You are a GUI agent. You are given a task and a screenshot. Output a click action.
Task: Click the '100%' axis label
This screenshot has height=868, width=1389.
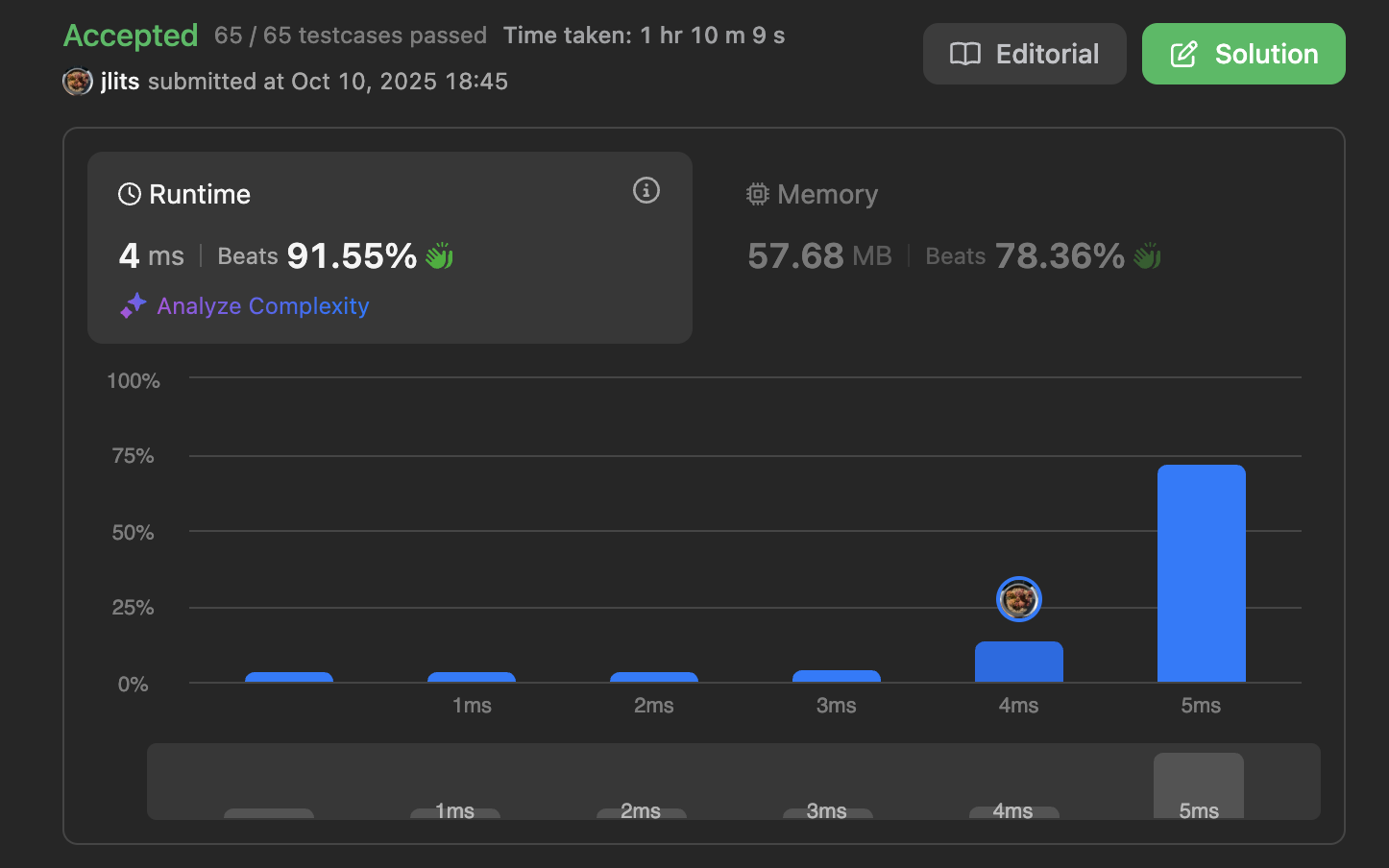134,381
